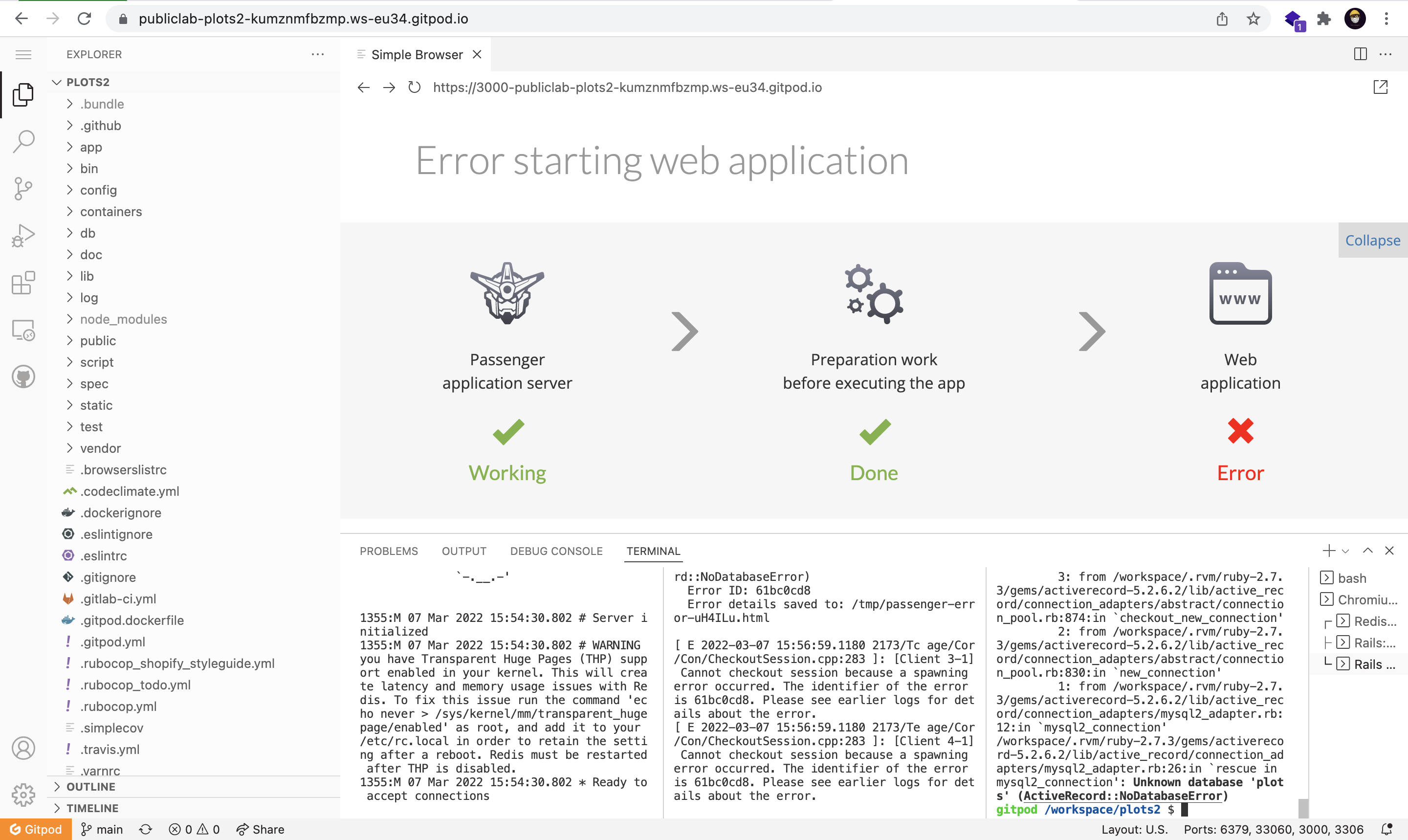Image resolution: width=1408 pixels, height=840 pixels.
Task: Open the new terminal launch profile dropdown
Action: click(x=1346, y=551)
